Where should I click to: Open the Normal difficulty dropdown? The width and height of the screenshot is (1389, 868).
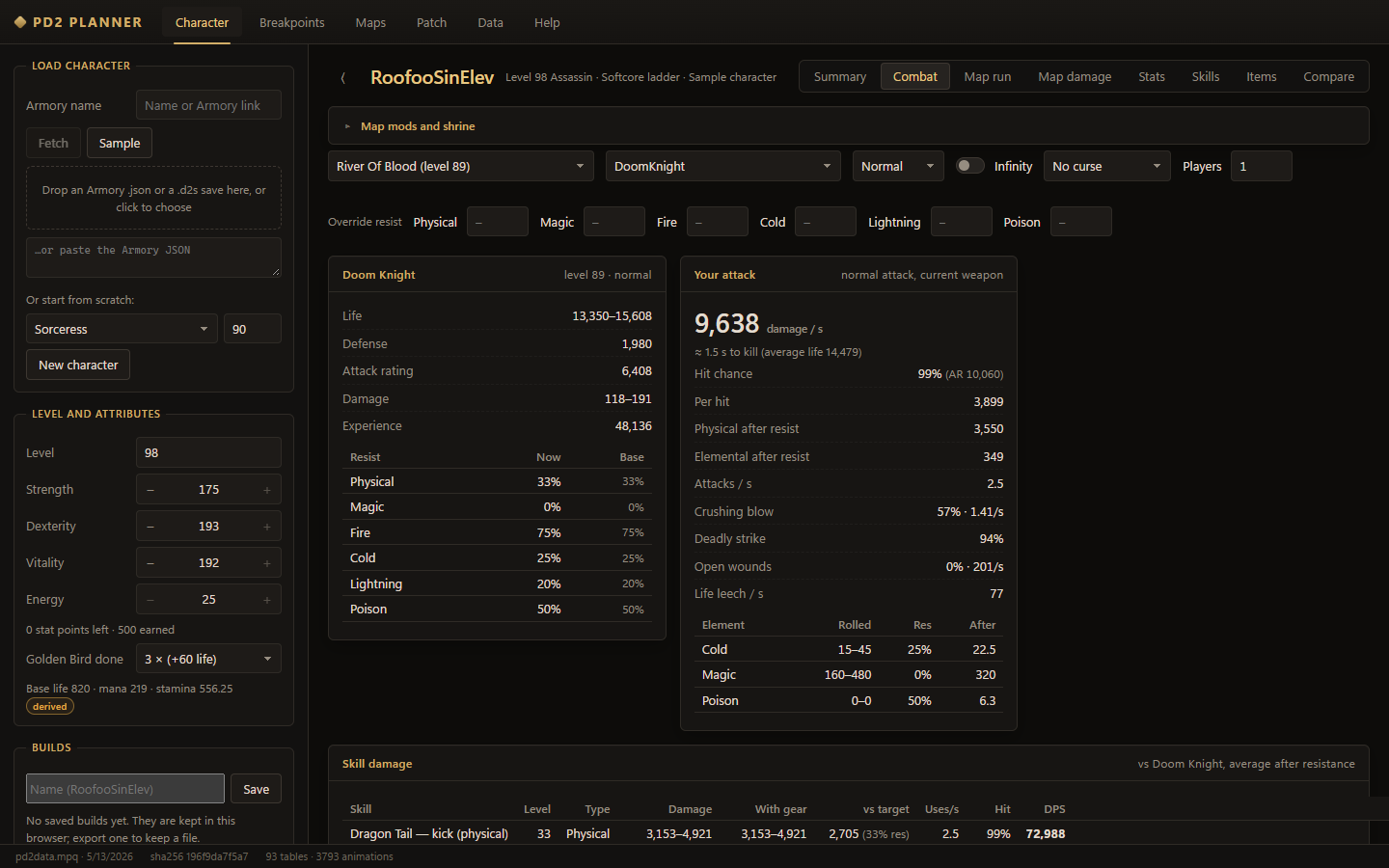pyautogui.click(x=899, y=166)
